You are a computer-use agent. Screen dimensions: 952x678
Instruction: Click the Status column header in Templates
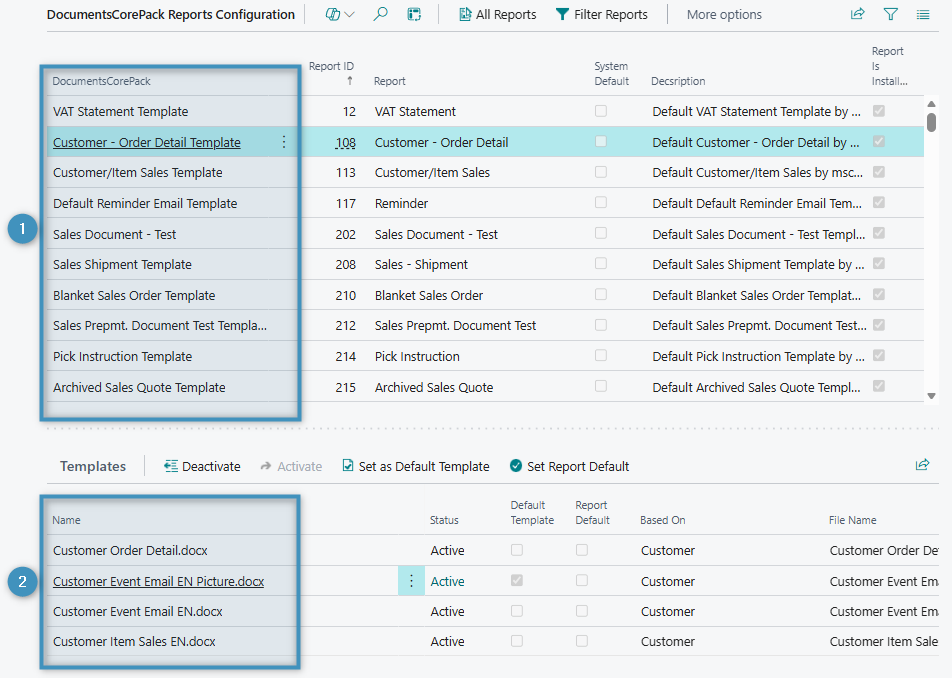coord(444,520)
